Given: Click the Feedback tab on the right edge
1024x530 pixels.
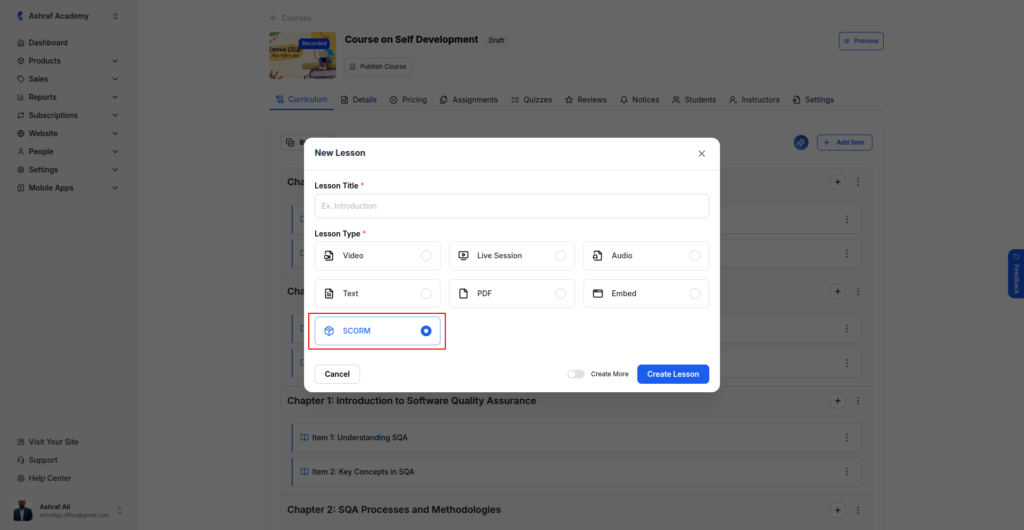Looking at the screenshot, I should pos(1016,273).
